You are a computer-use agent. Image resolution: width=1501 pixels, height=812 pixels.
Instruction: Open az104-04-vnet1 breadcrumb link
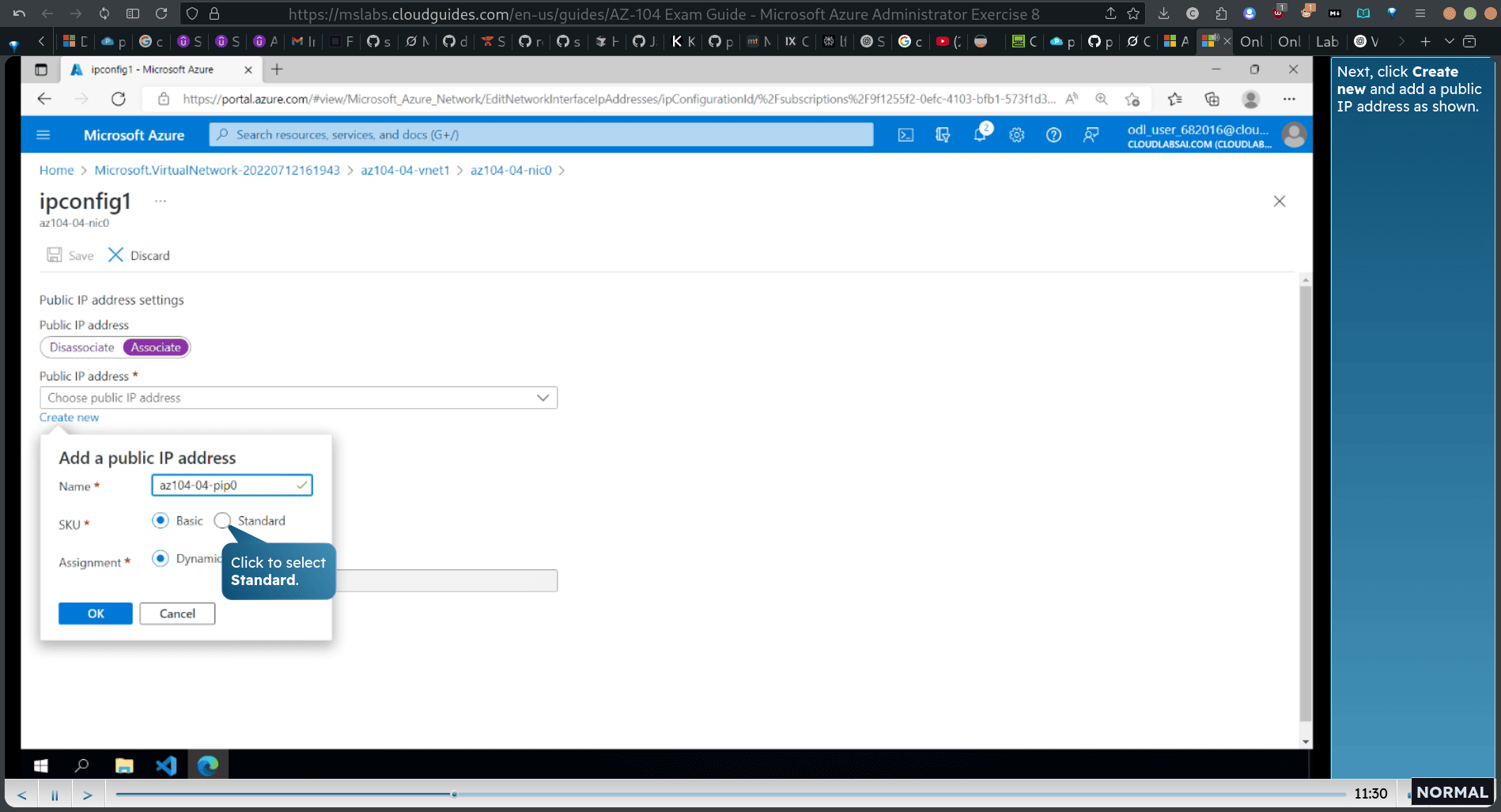tap(405, 171)
